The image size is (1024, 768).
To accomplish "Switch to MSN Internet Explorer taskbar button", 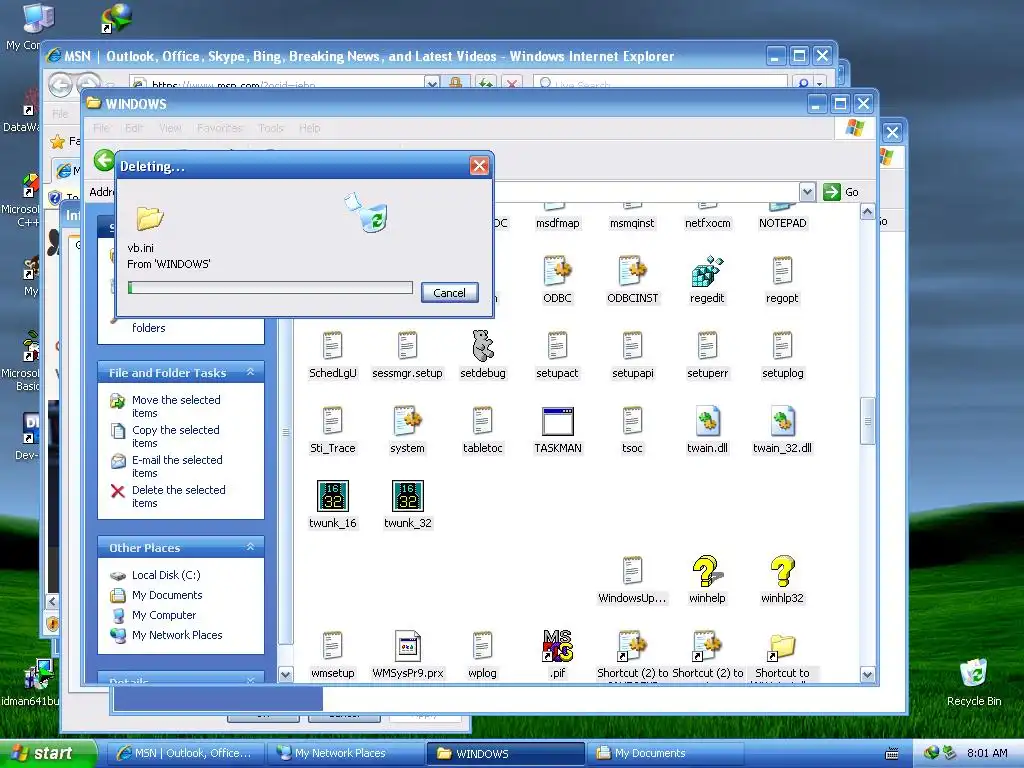I will [x=185, y=753].
